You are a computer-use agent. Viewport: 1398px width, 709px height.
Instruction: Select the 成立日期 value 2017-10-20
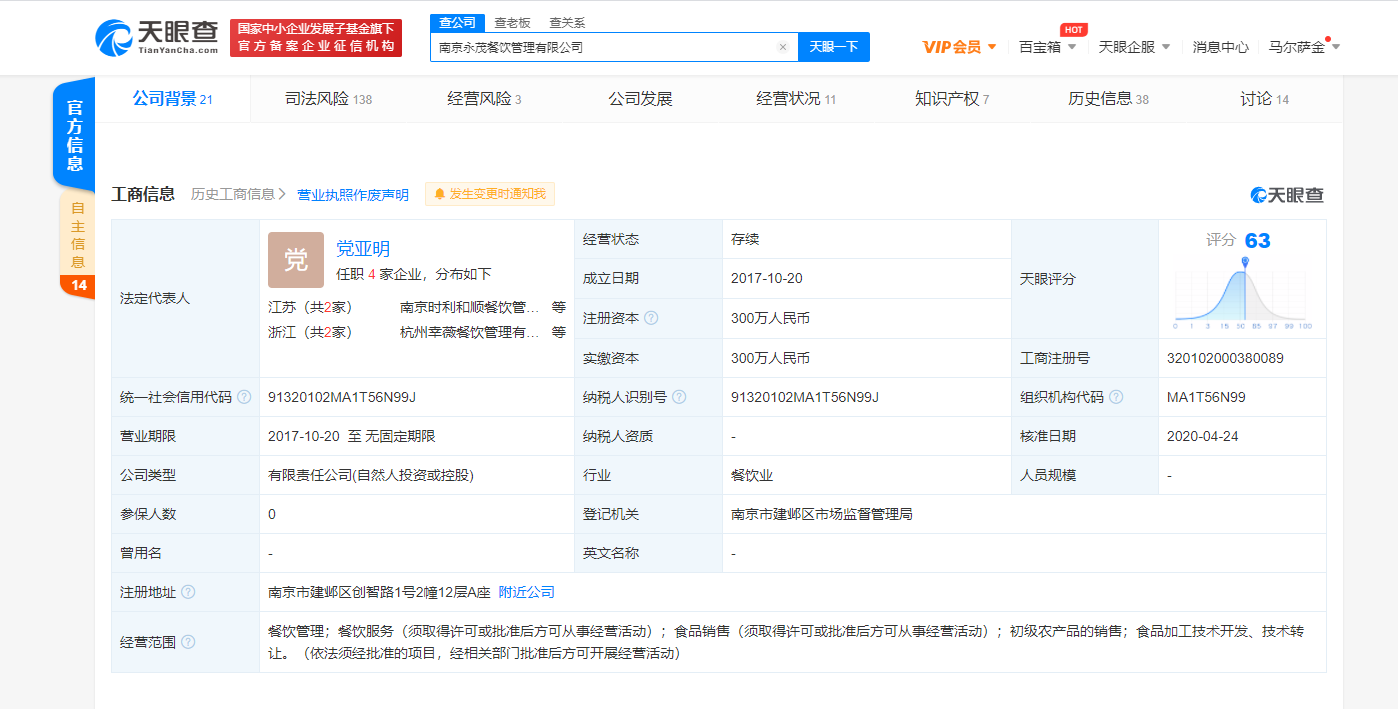click(x=767, y=279)
